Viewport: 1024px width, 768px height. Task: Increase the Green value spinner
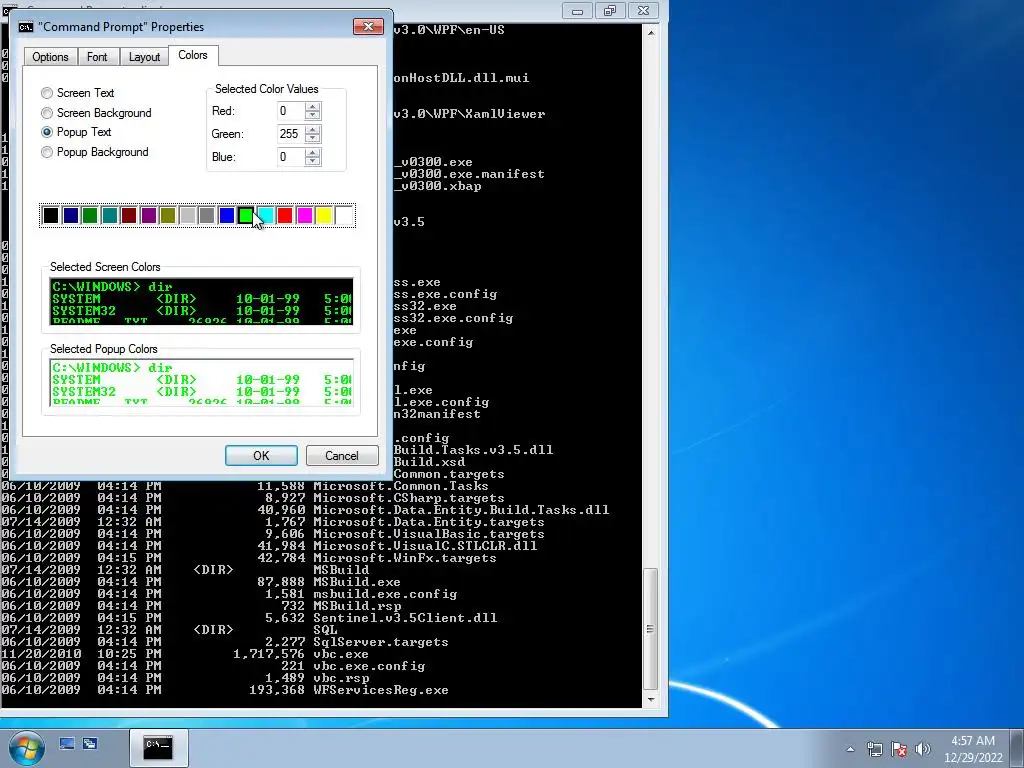(313, 129)
